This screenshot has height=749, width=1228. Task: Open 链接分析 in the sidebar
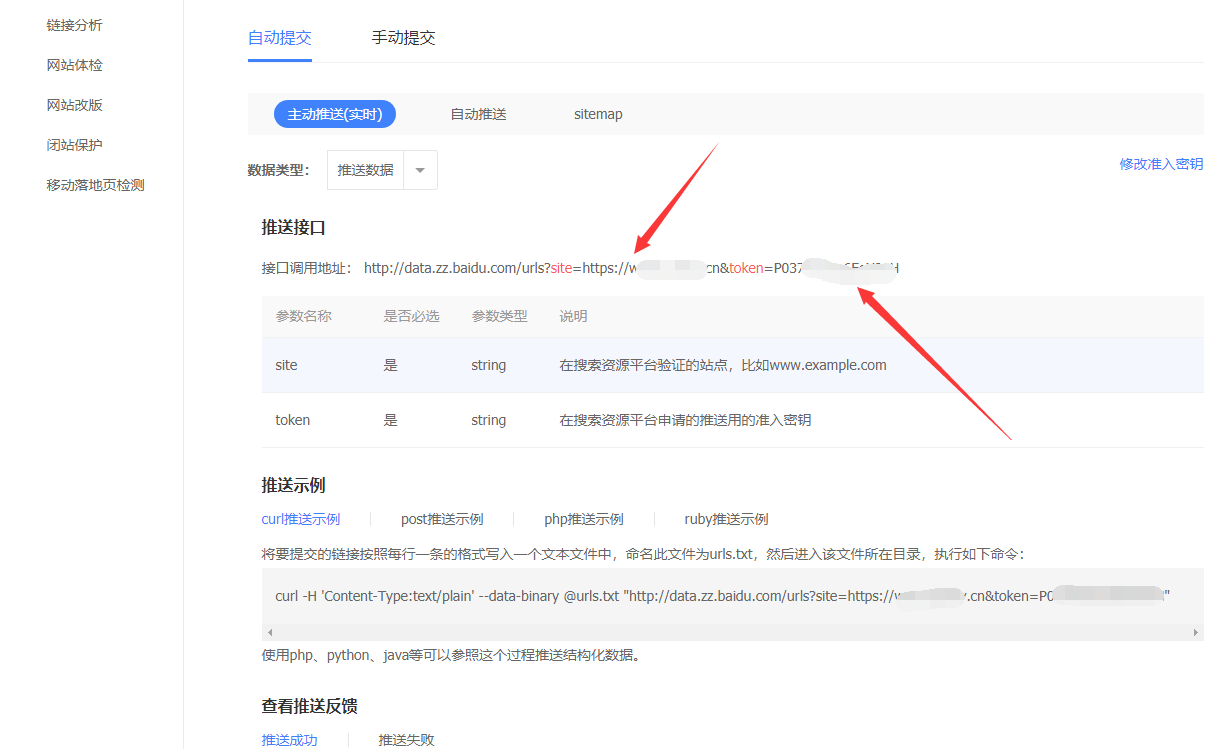[x=74, y=25]
